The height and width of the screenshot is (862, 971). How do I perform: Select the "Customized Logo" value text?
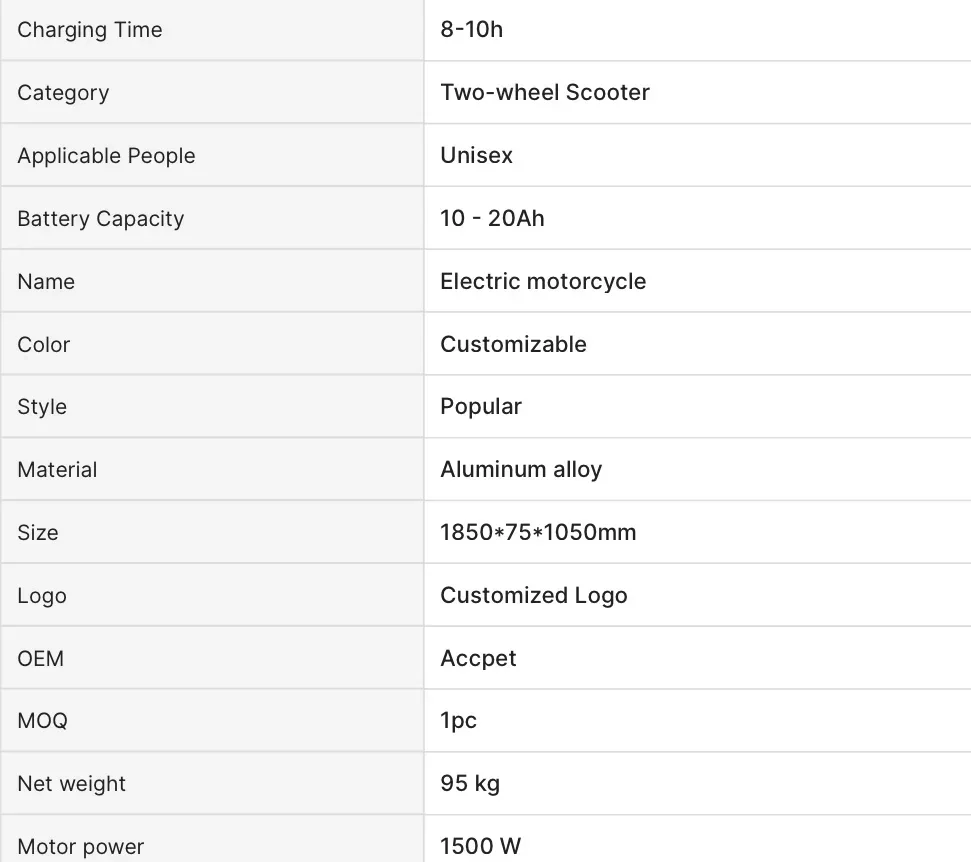(x=534, y=596)
